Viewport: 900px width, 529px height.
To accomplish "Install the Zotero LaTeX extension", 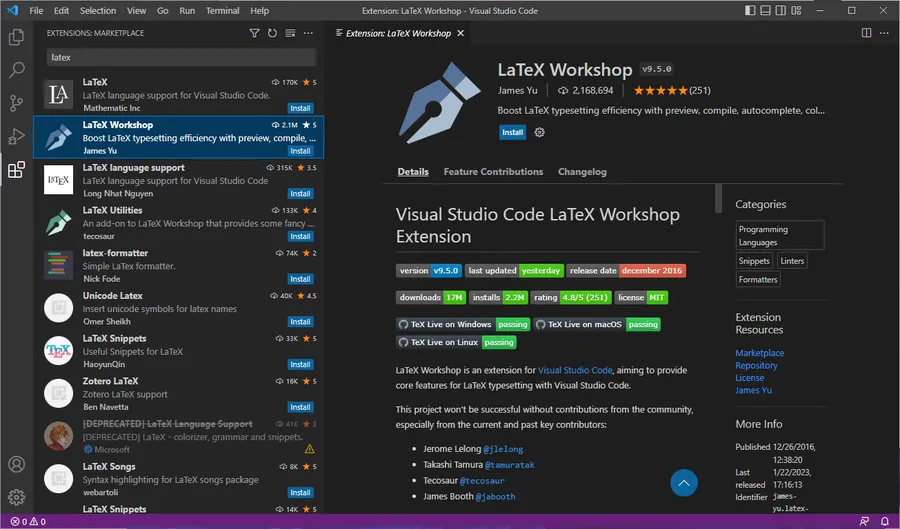I will point(300,407).
